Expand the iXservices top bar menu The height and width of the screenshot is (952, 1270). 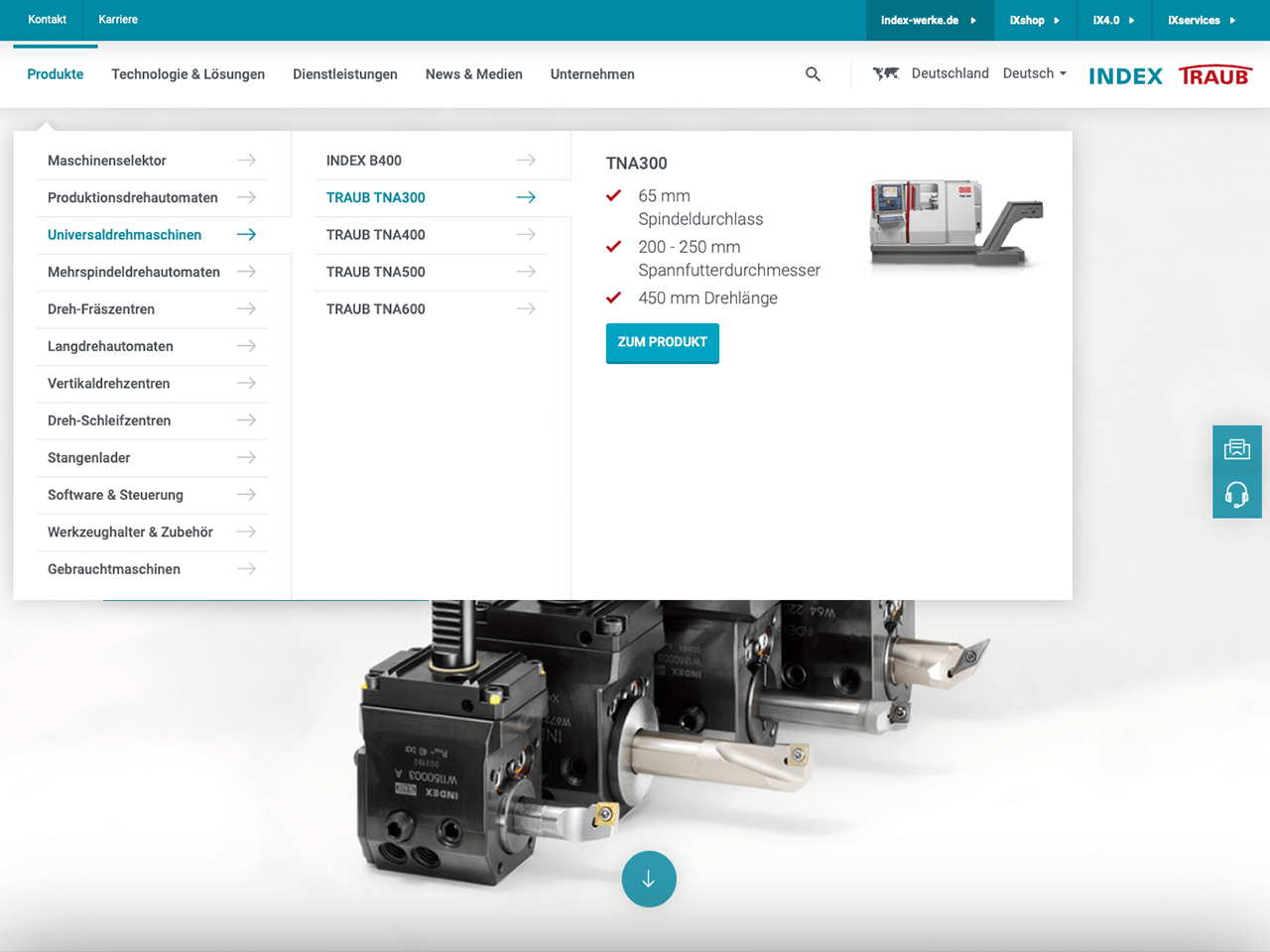pos(1201,20)
